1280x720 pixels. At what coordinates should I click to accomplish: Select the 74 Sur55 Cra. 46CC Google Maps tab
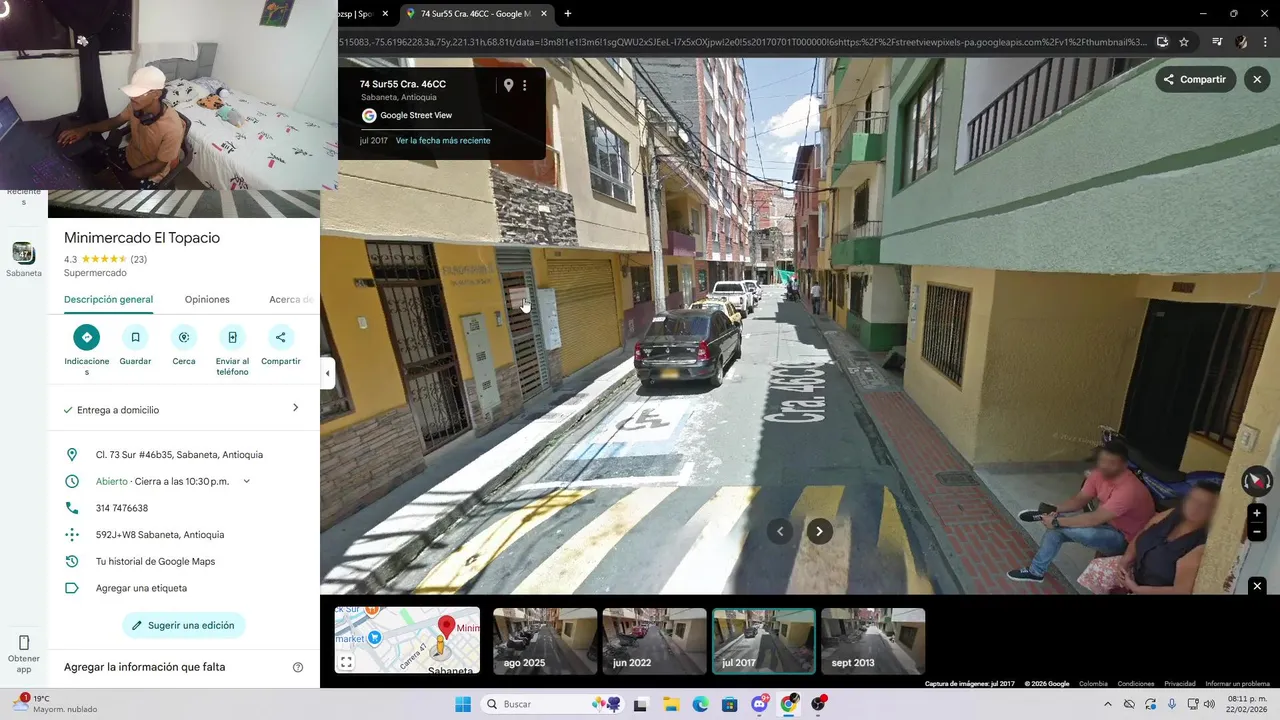475,14
